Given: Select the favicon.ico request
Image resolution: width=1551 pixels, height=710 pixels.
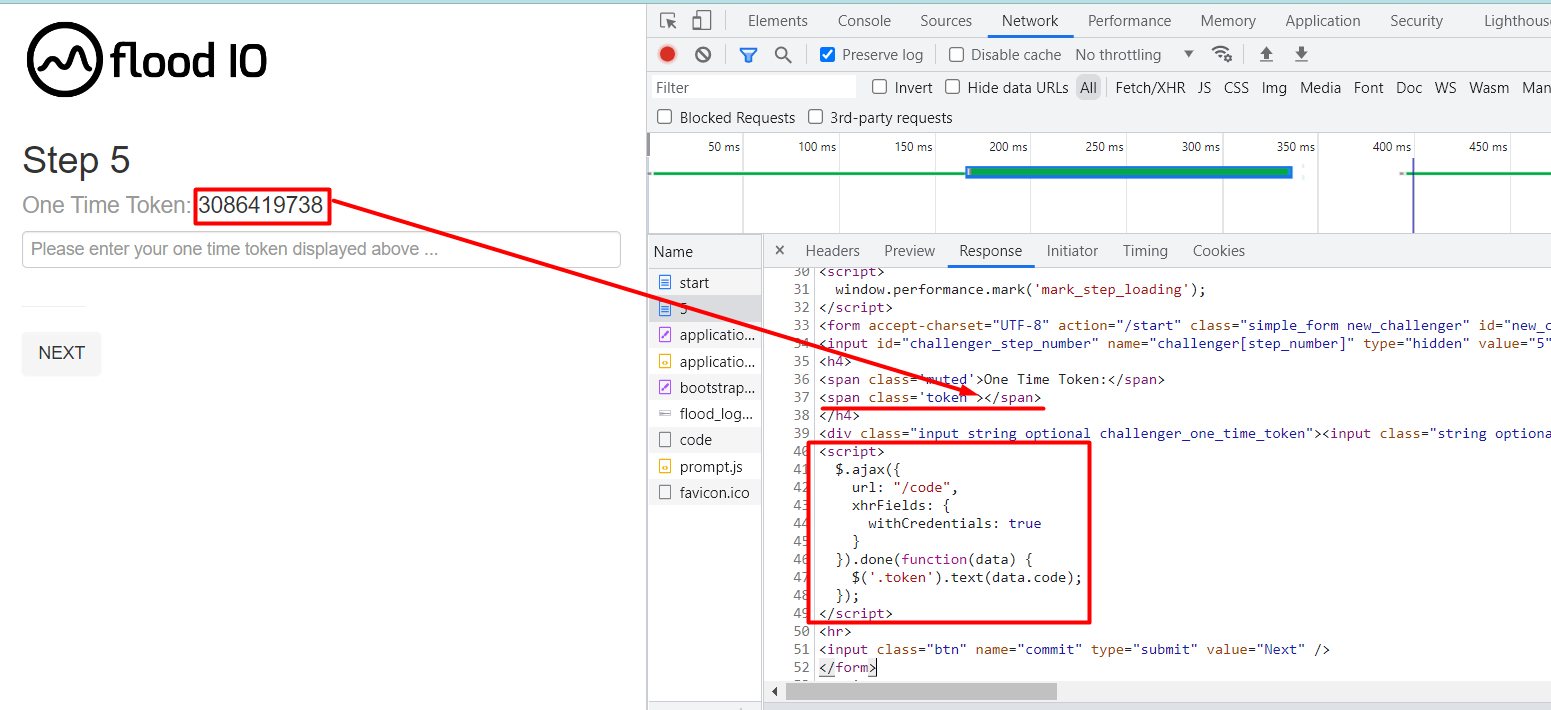Looking at the screenshot, I should click(705, 492).
